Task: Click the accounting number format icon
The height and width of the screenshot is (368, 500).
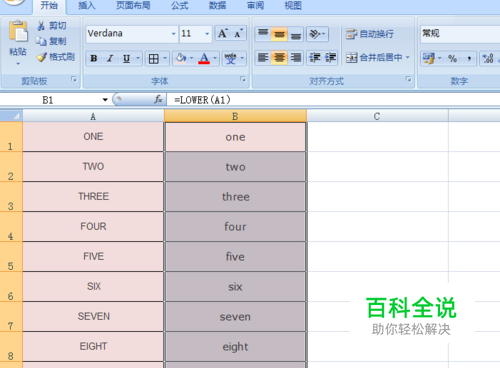Action: (x=428, y=59)
